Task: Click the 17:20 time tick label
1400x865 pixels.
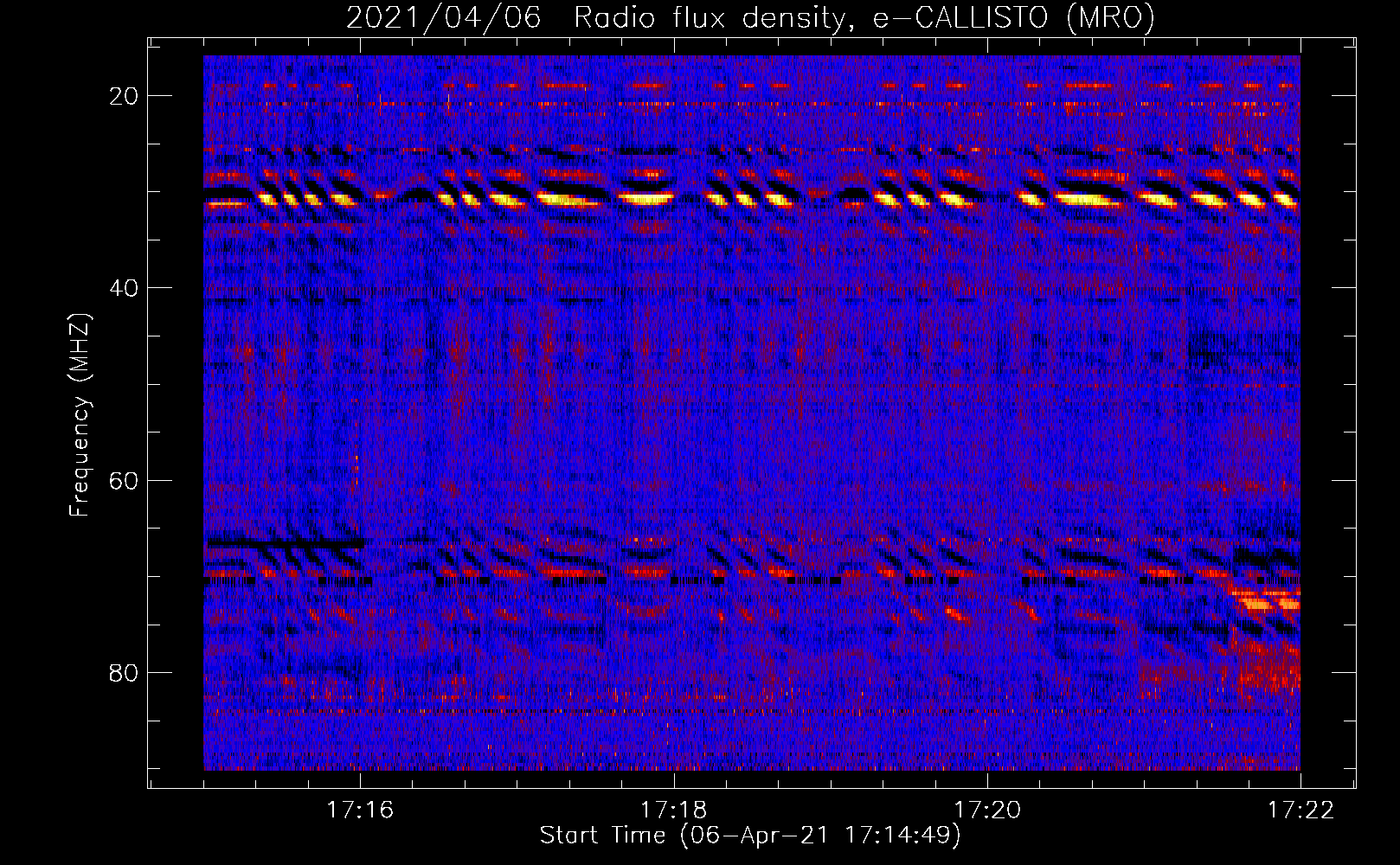Action: tap(987, 810)
